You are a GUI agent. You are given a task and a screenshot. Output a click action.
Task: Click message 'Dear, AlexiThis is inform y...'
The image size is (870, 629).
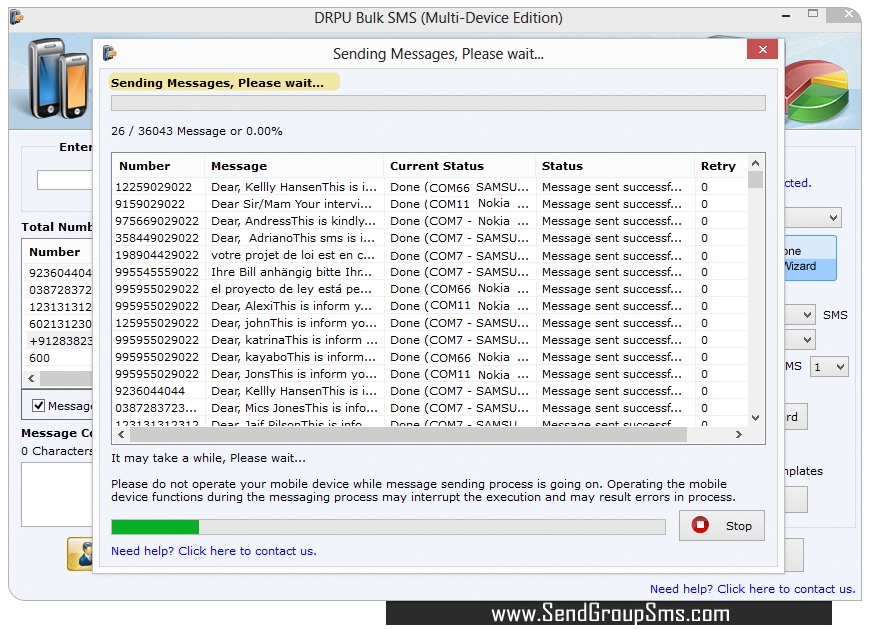[291, 306]
